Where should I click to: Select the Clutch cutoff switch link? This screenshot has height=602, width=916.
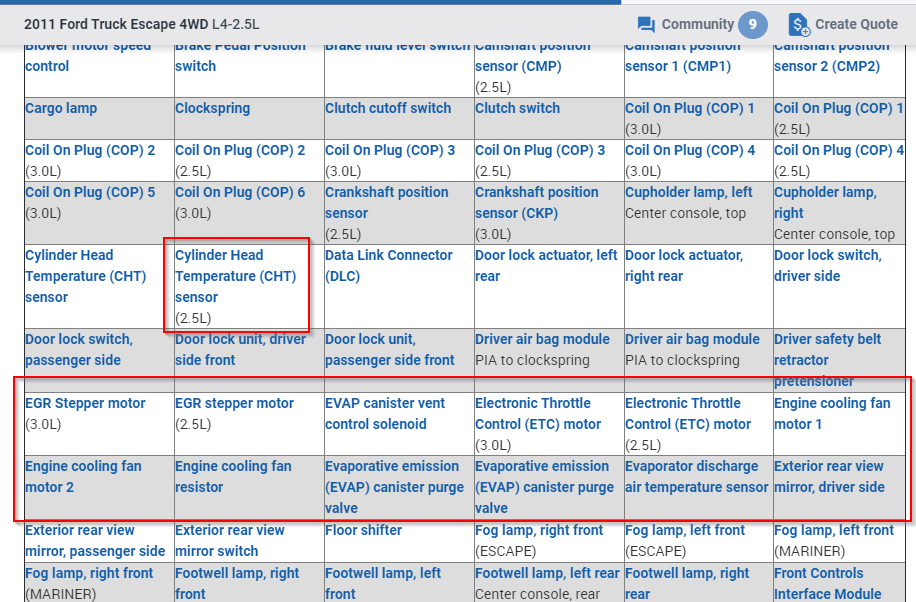coord(388,108)
